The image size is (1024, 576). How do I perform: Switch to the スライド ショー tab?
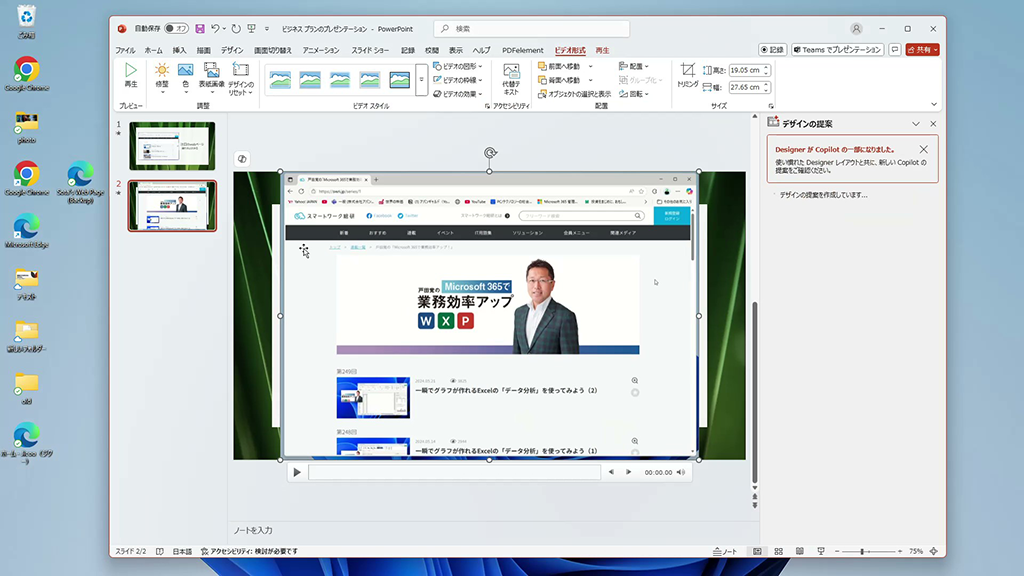click(370, 50)
